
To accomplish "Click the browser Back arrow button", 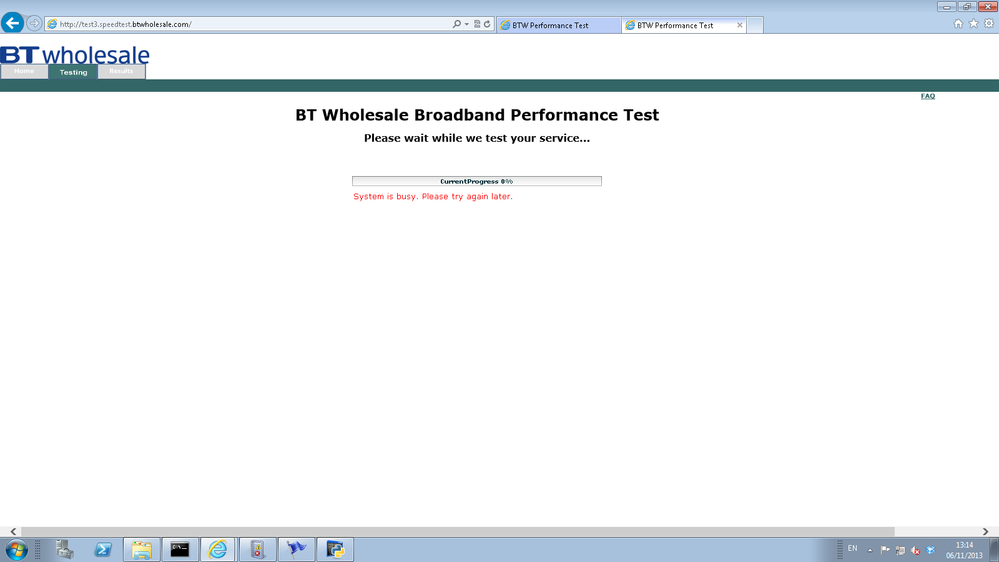I will tap(12, 24).
